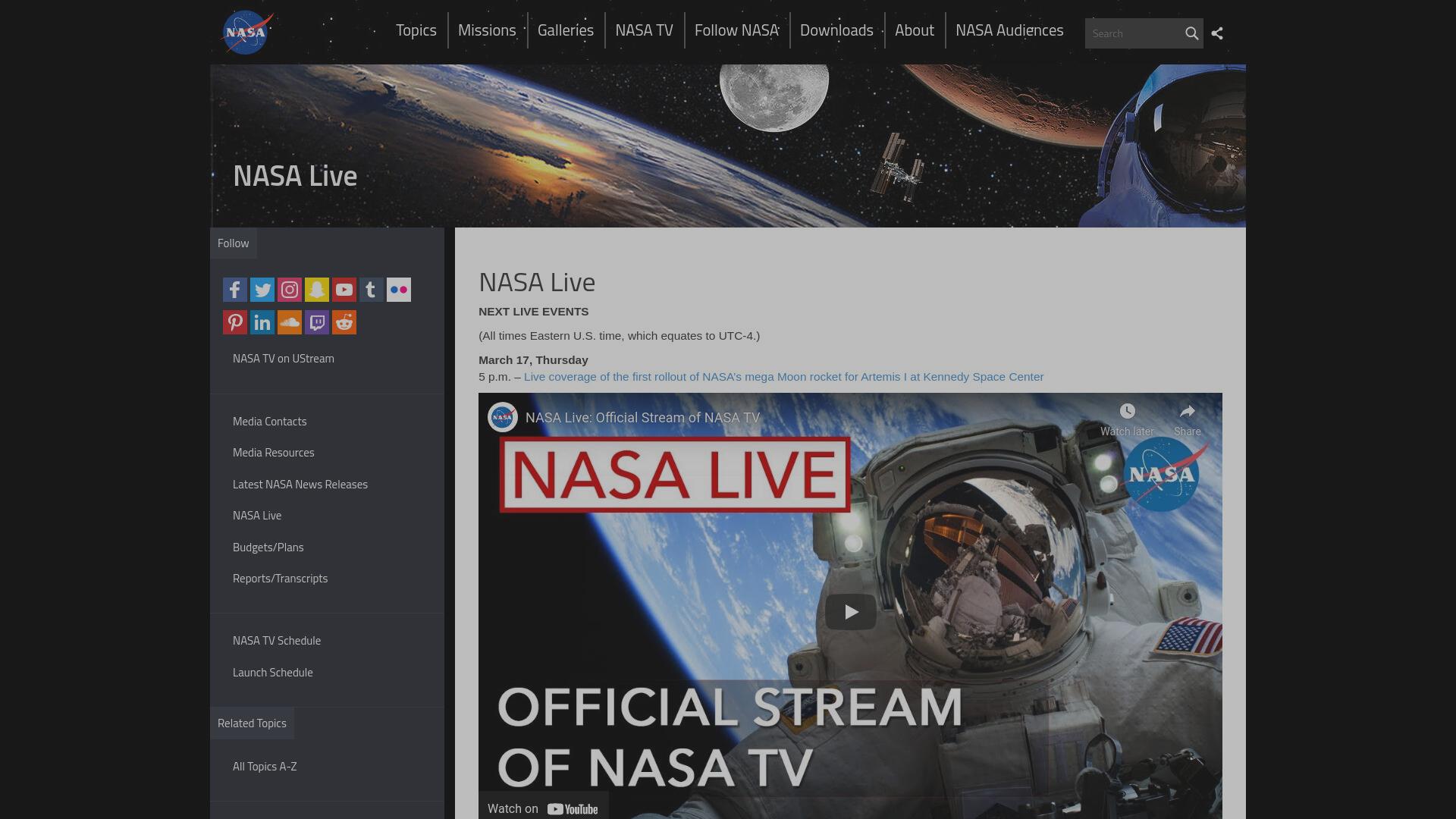Image resolution: width=1456 pixels, height=819 pixels.
Task: Click video title NASA Live: Official Stream
Action: [642, 418]
